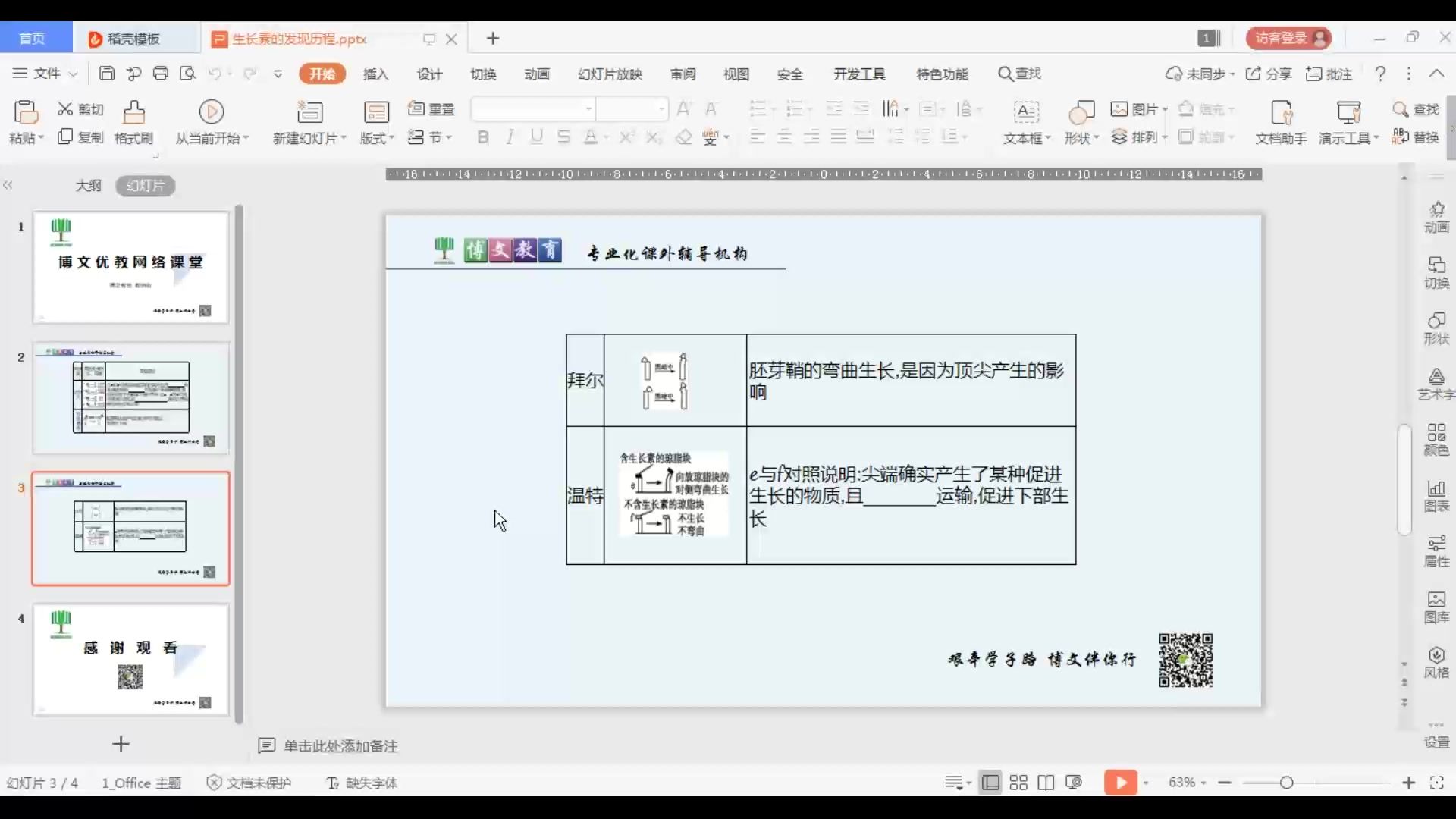Click the Paste clipboard icon

tap(26, 113)
